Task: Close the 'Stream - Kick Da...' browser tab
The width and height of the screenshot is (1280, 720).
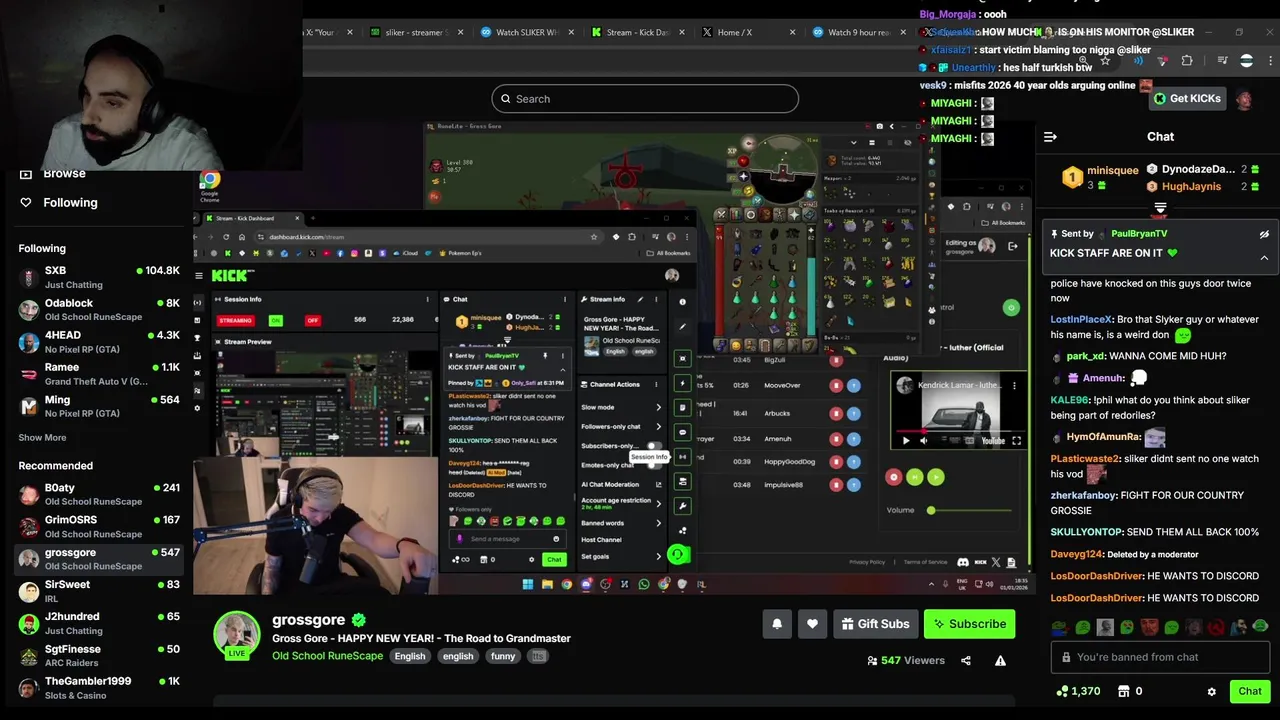Action: point(682,32)
